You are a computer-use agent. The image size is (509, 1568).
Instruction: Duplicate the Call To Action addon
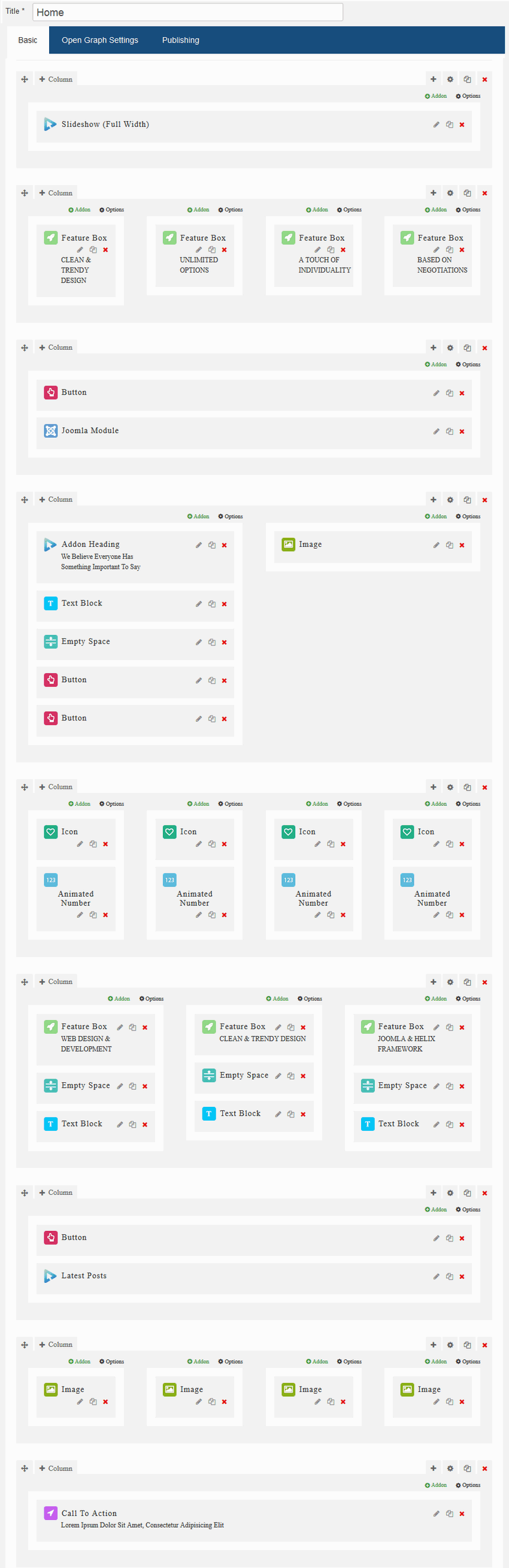(x=449, y=1514)
